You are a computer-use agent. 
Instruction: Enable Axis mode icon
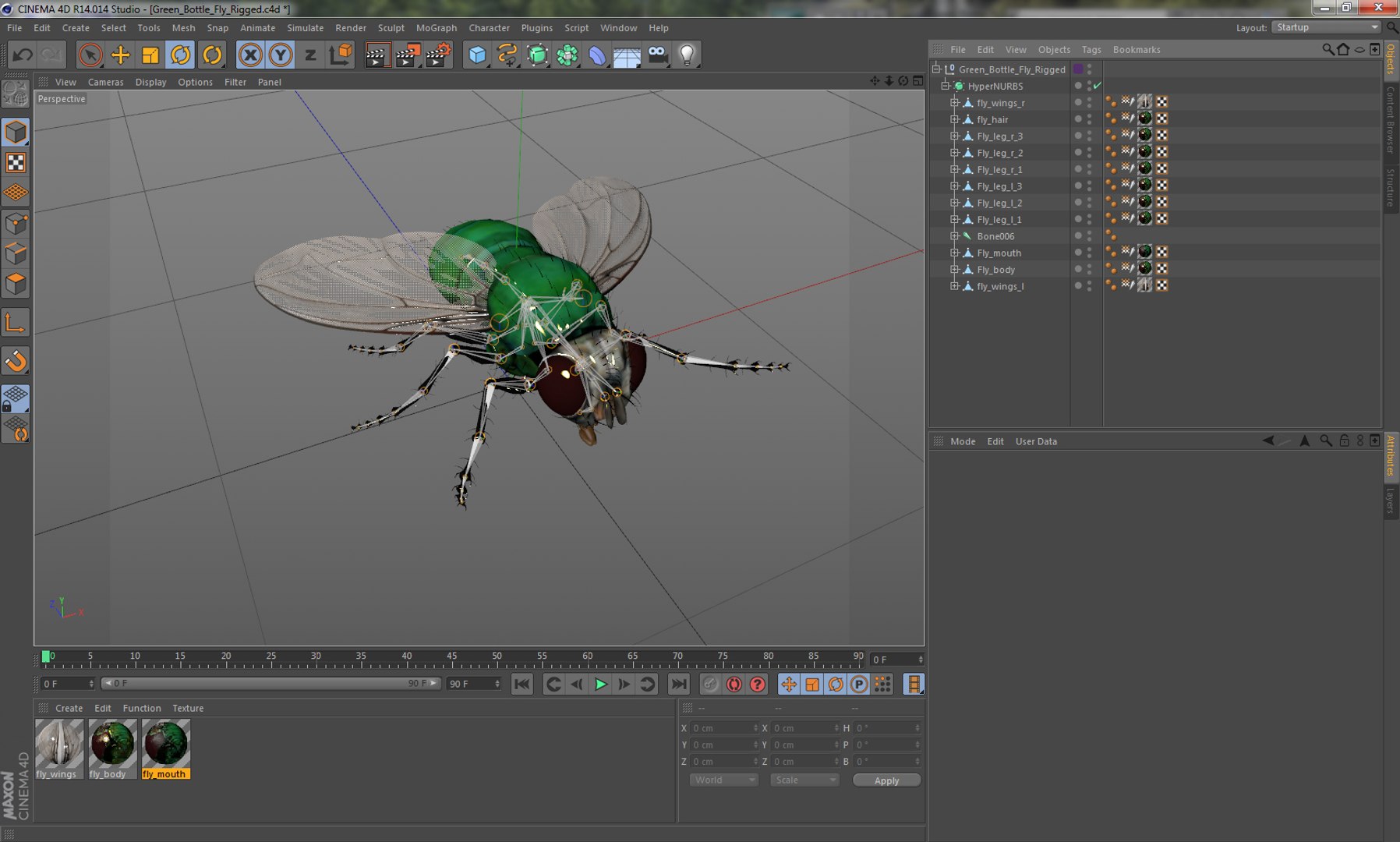[x=16, y=323]
